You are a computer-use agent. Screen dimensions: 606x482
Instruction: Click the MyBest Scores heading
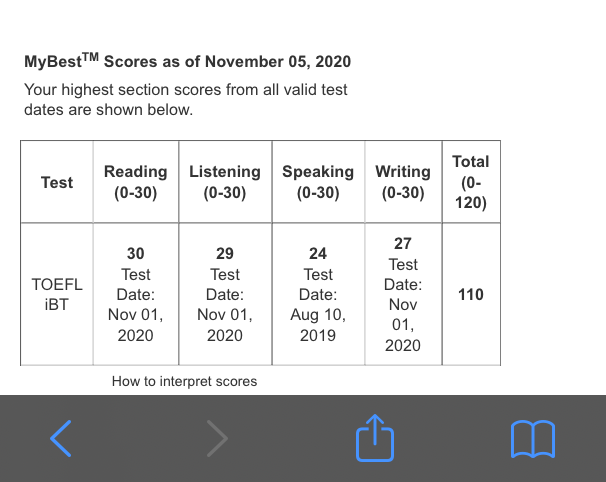pyautogui.click(x=187, y=62)
